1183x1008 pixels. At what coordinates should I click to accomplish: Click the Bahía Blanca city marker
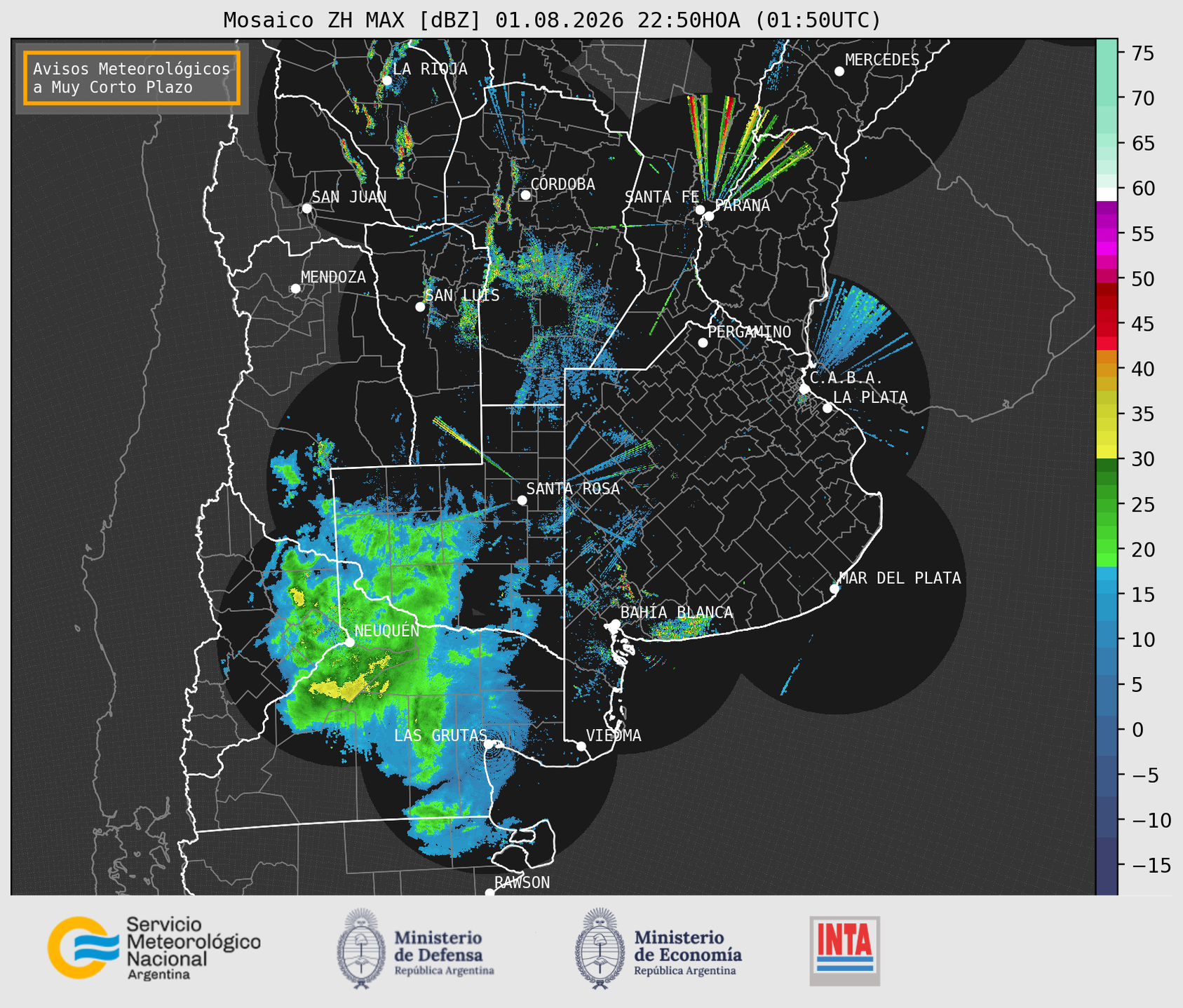[x=615, y=624]
